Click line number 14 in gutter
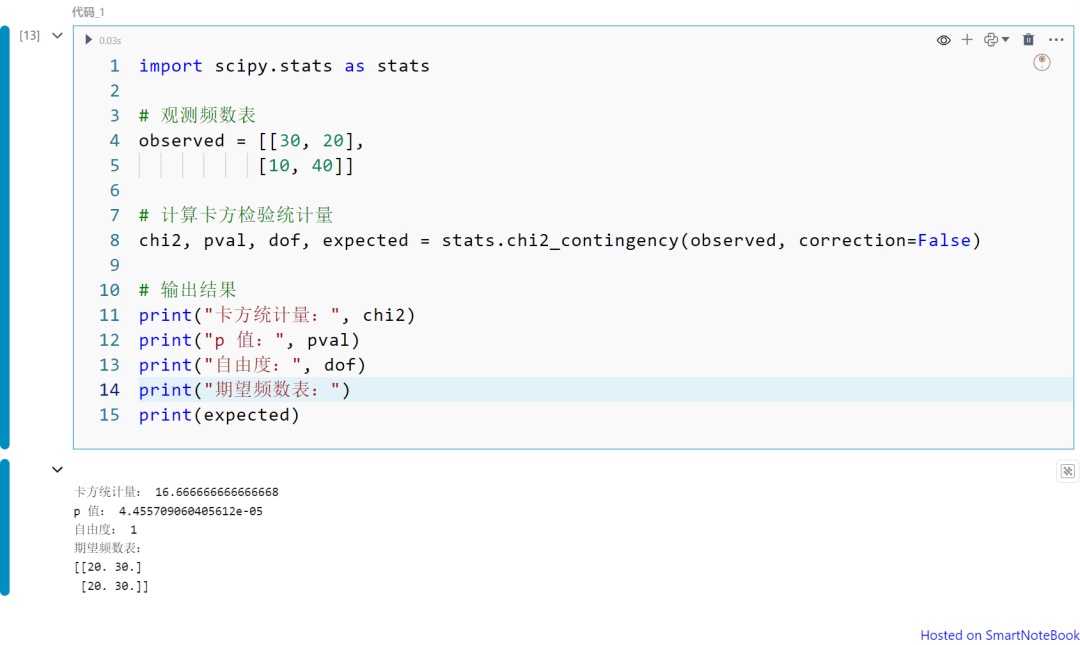Viewport: 1080px width, 645px height. pos(109,390)
